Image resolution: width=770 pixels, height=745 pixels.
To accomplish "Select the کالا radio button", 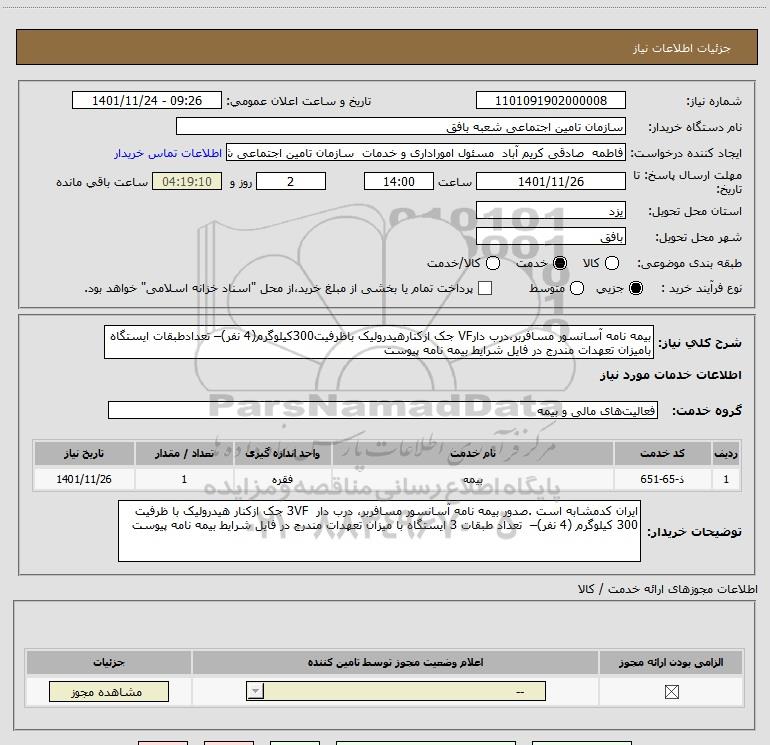I will coord(612,263).
